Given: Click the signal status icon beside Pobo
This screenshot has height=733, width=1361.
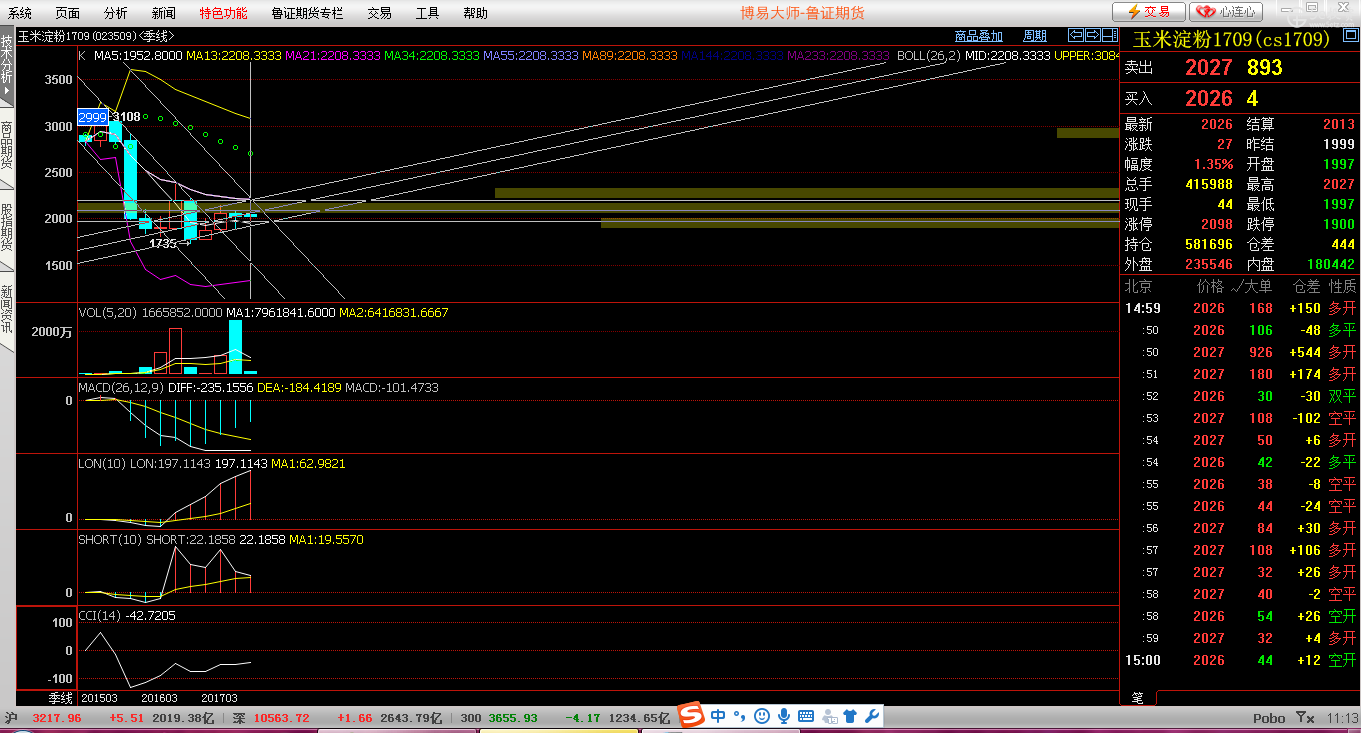Looking at the screenshot, I should click(1305, 718).
